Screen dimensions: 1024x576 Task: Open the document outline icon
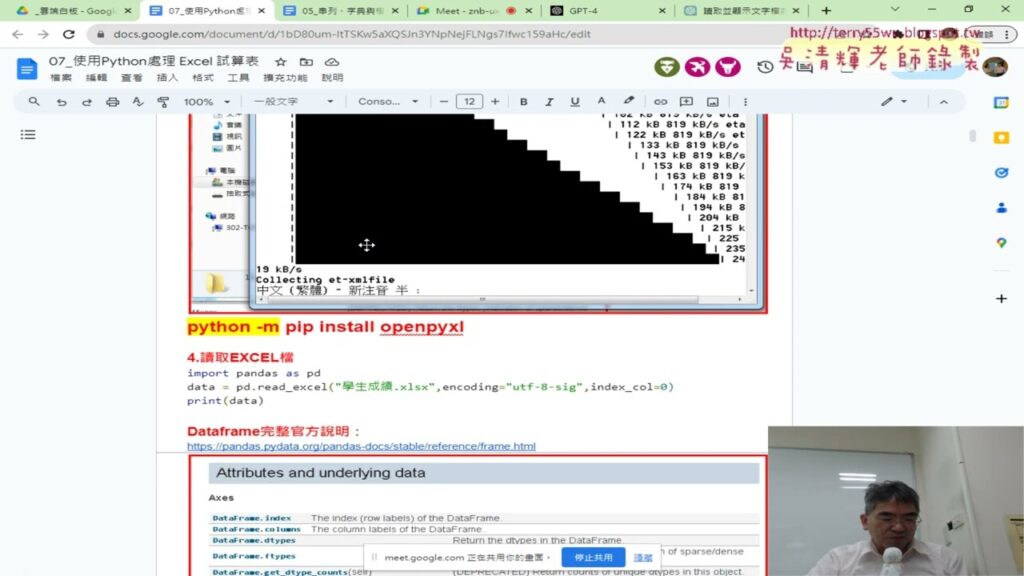[28, 134]
